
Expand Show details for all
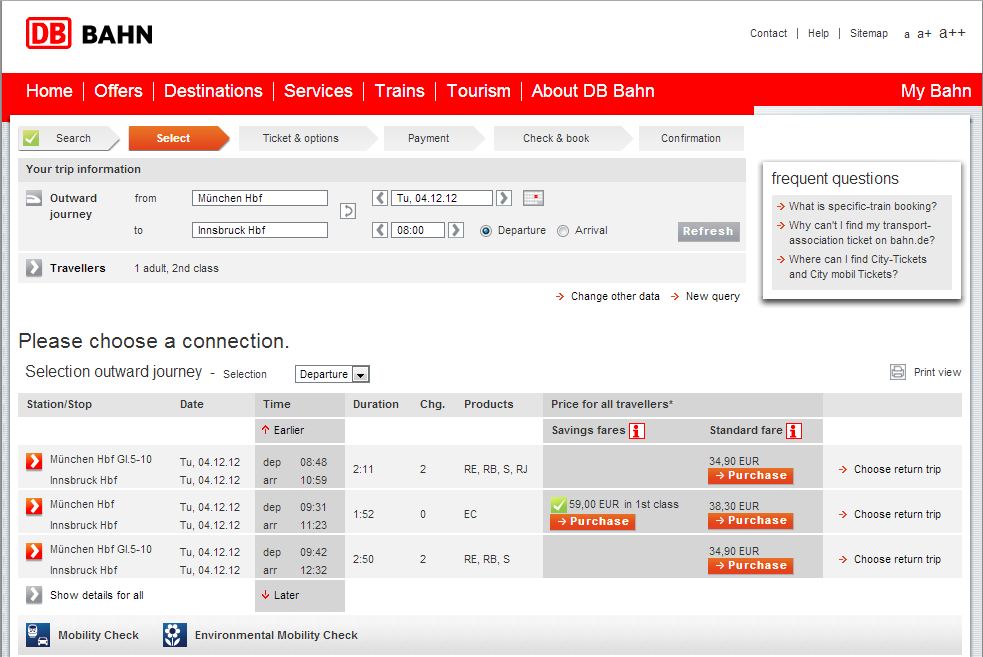coord(34,594)
